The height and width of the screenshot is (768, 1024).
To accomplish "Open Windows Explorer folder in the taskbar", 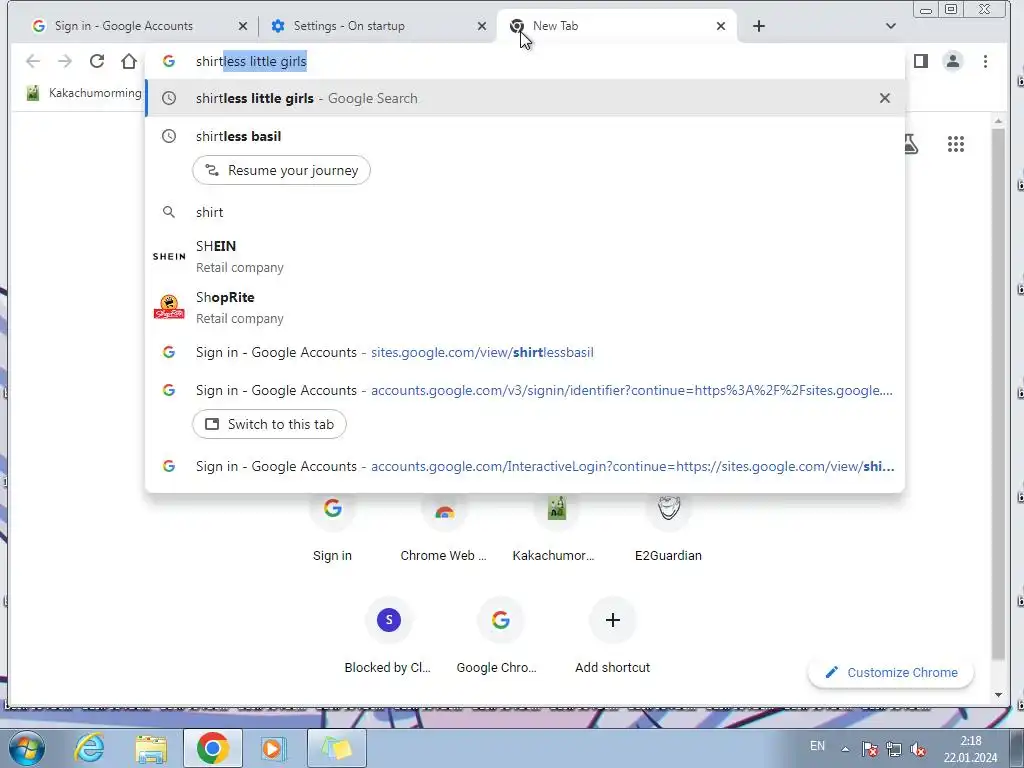I will coord(151,748).
